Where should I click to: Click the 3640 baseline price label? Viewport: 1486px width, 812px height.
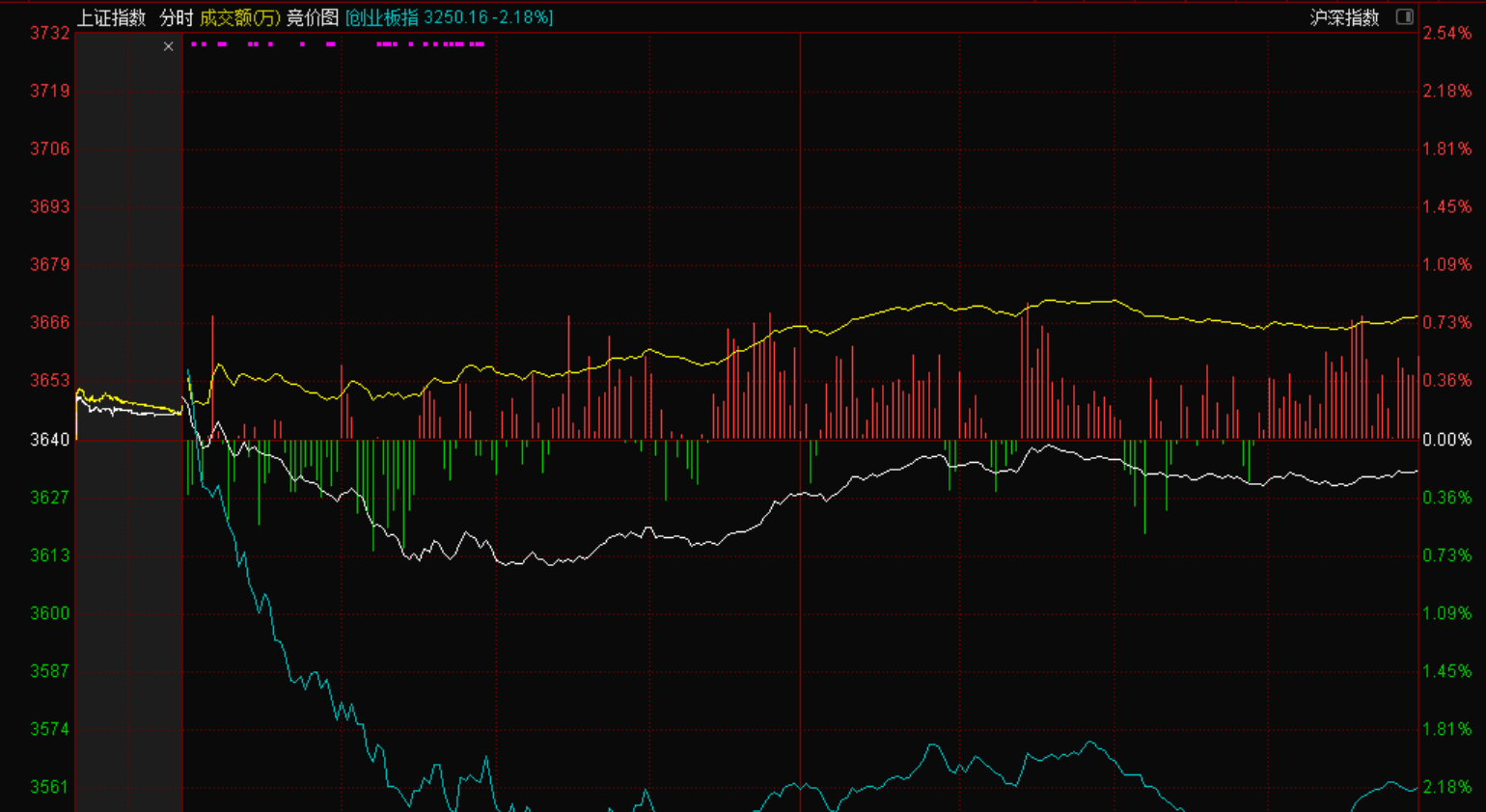click(x=50, y=440)
